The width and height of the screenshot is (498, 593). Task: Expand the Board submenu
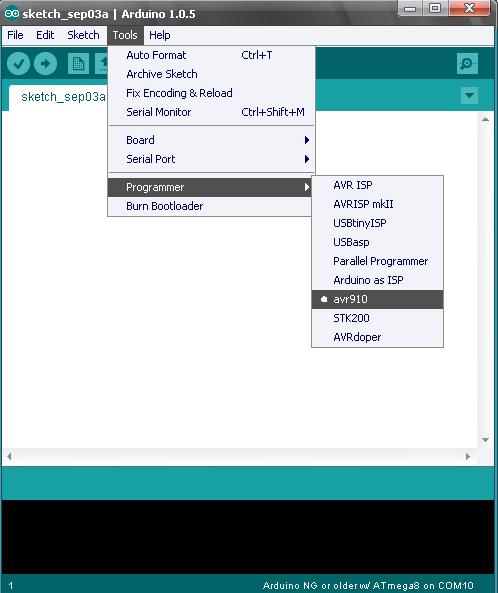coord(211,140)
